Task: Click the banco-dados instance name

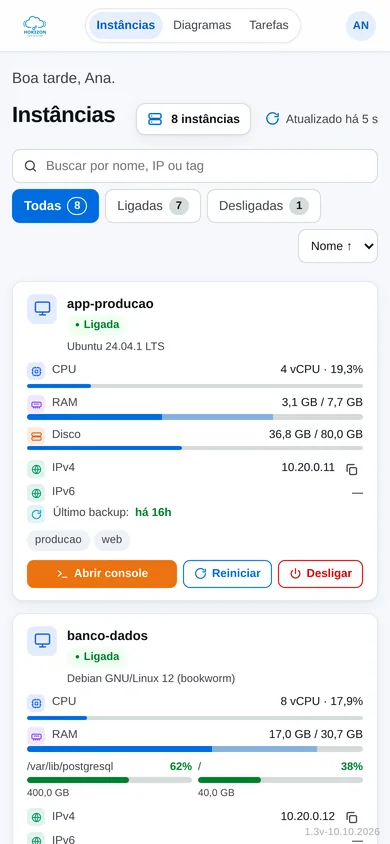Action: pyautogui.click(x=107, y=636)
